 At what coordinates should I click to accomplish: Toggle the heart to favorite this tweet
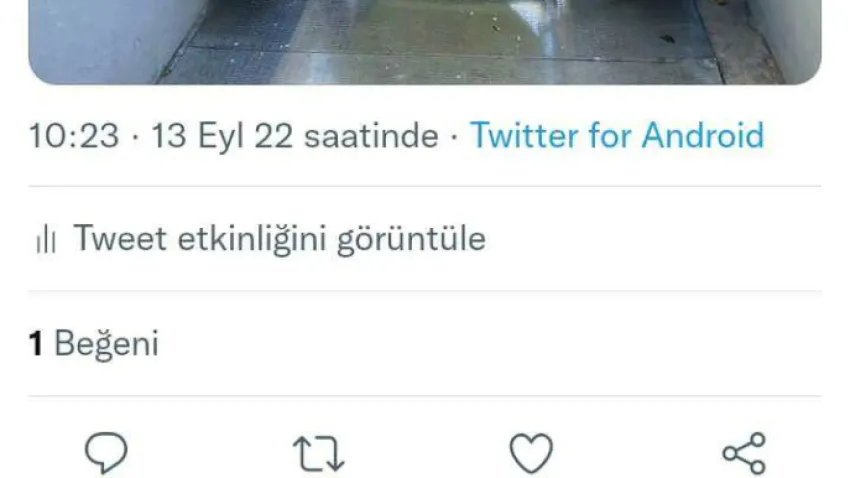(531, 453)
